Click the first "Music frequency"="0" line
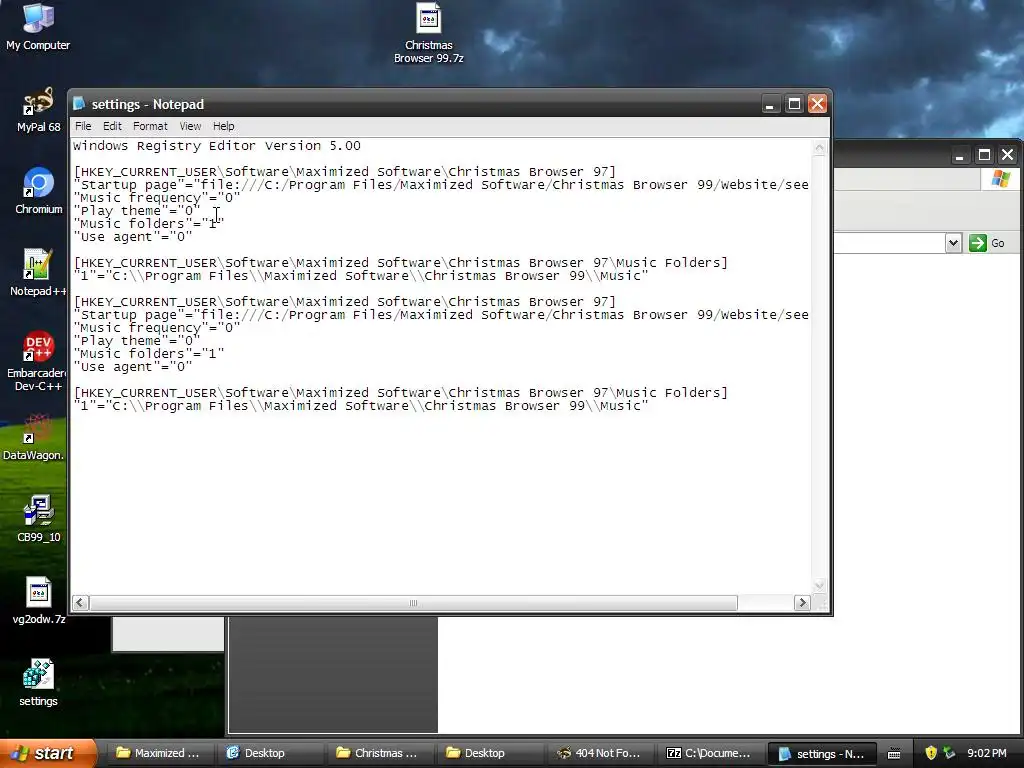 157,198
